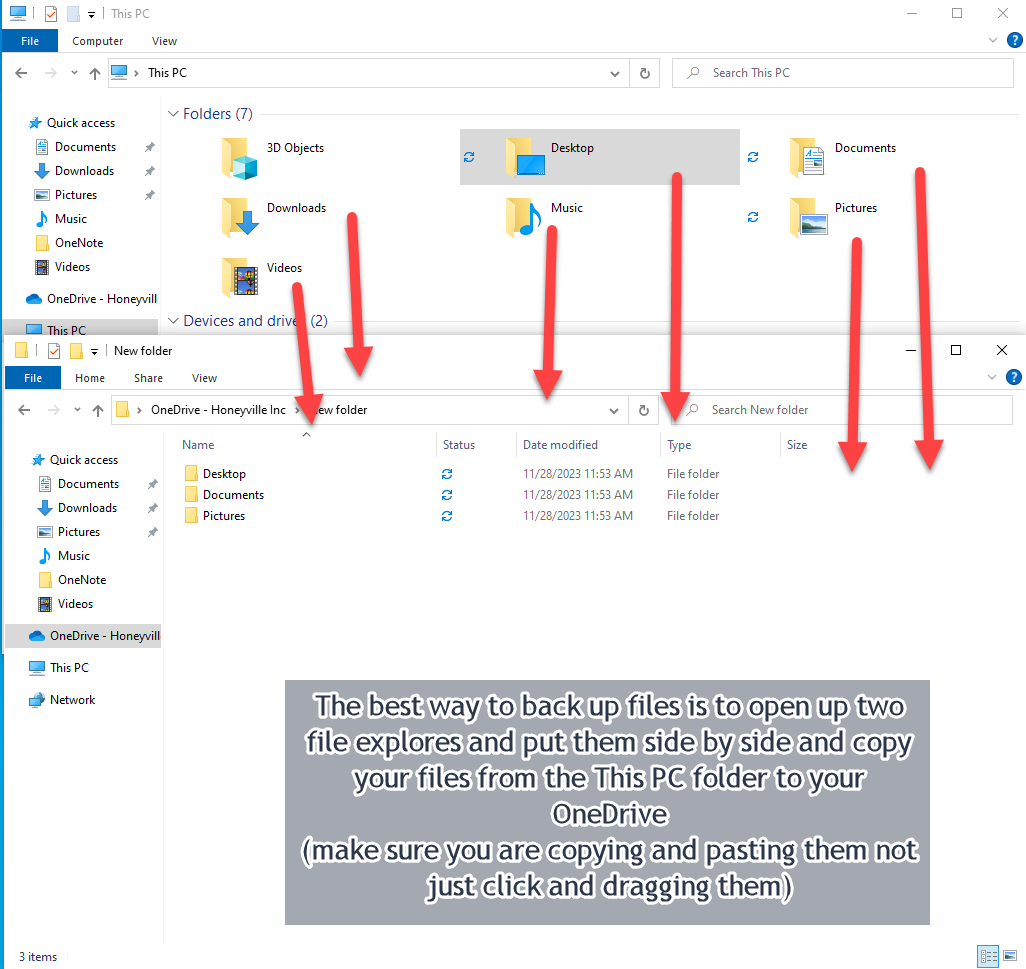The height and width of the screenshot is (969, 1026).
Task: Select the Pictures row in New folder list
Action: tap(451, 516)
